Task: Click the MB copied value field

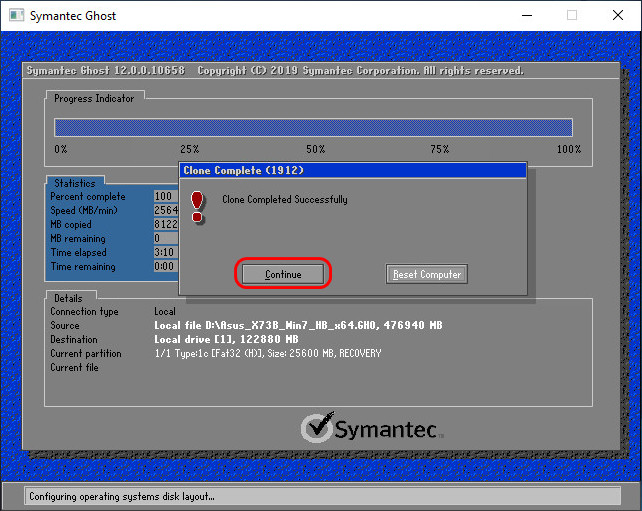Action: (x=166, y=224)
